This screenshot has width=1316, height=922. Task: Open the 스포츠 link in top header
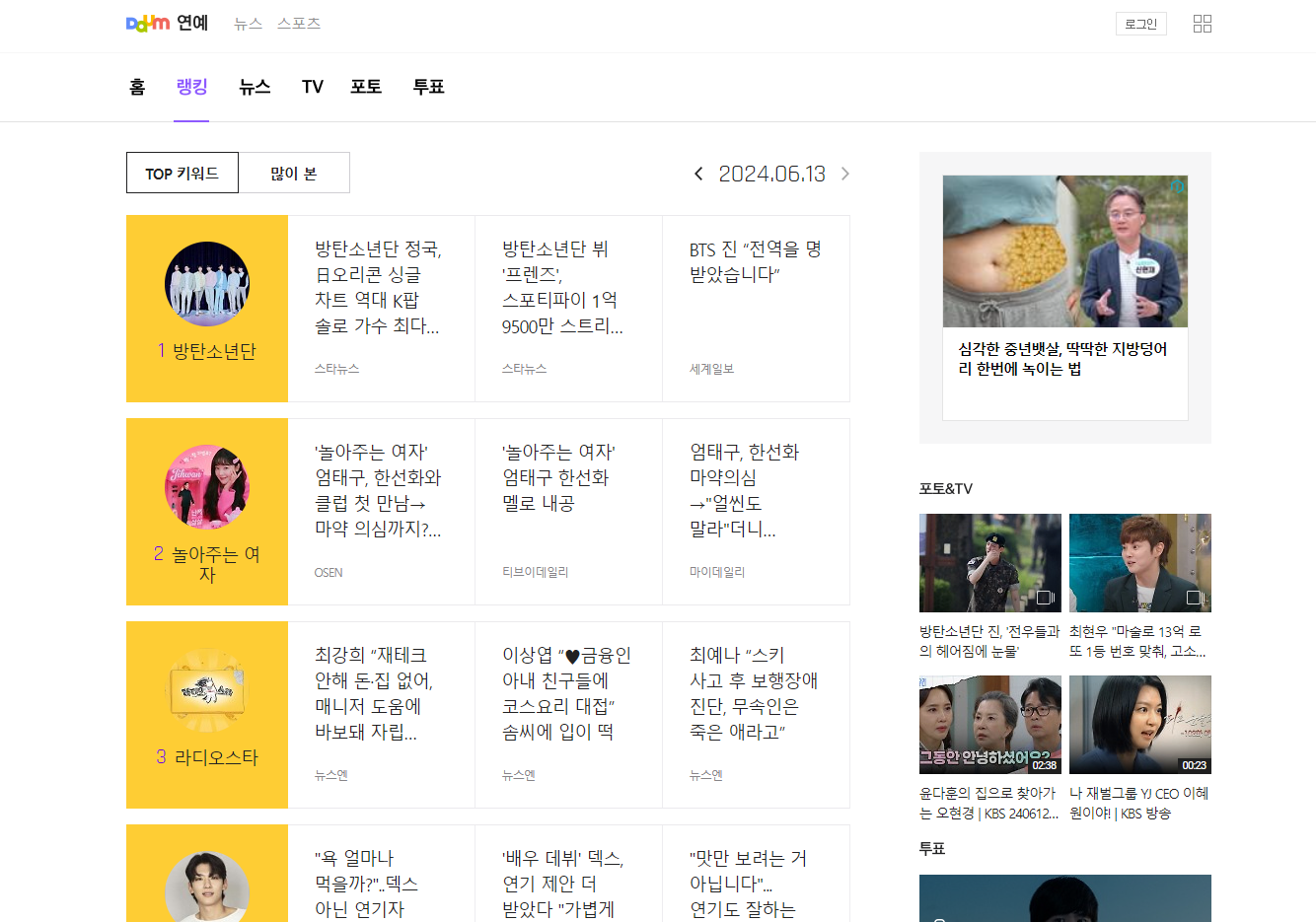(x=299, y=24)
